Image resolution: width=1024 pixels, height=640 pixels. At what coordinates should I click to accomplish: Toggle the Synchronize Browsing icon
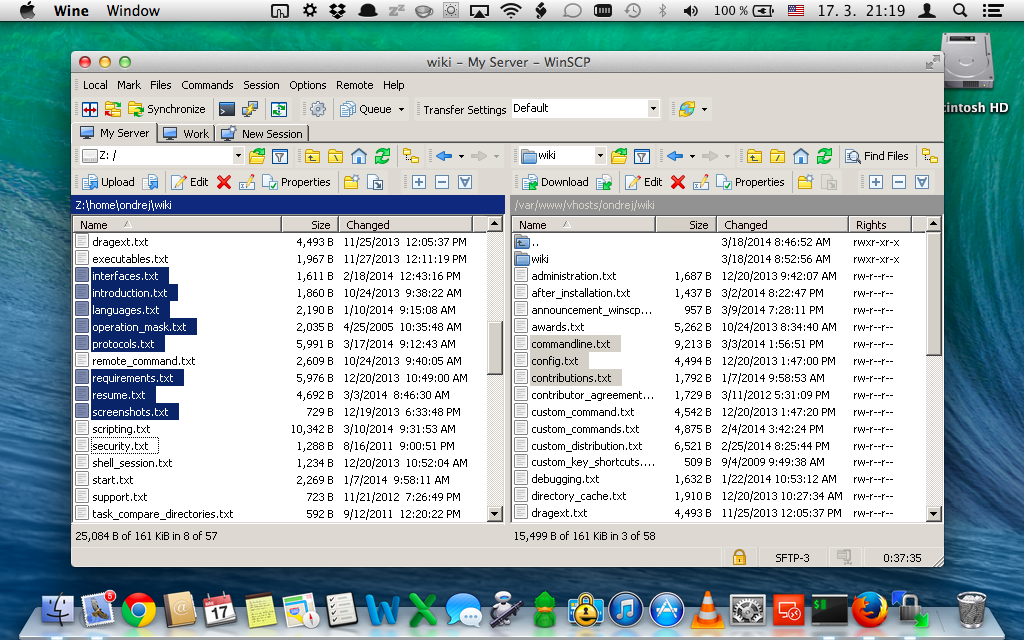(278, 109)
